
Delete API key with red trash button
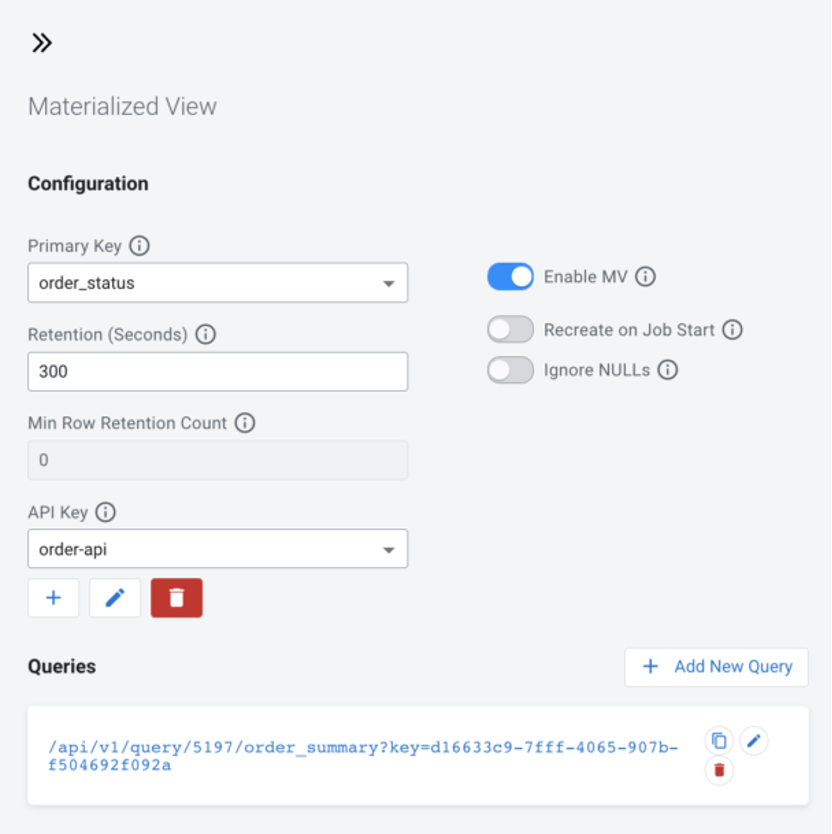[x=177, y=598]
